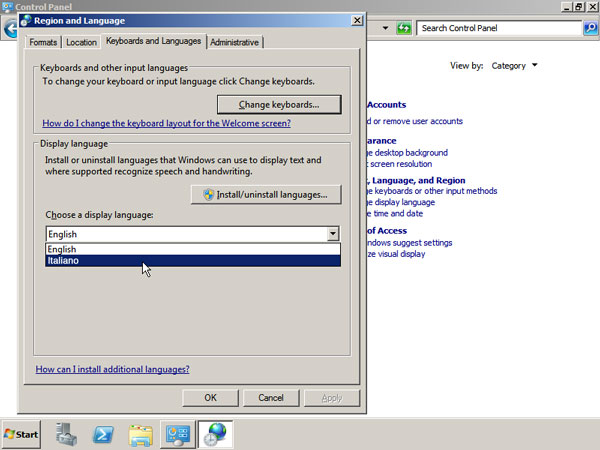Switch to Control Panel taskbar icon
This screenshot has width=600, height=450.
point(178,434)
